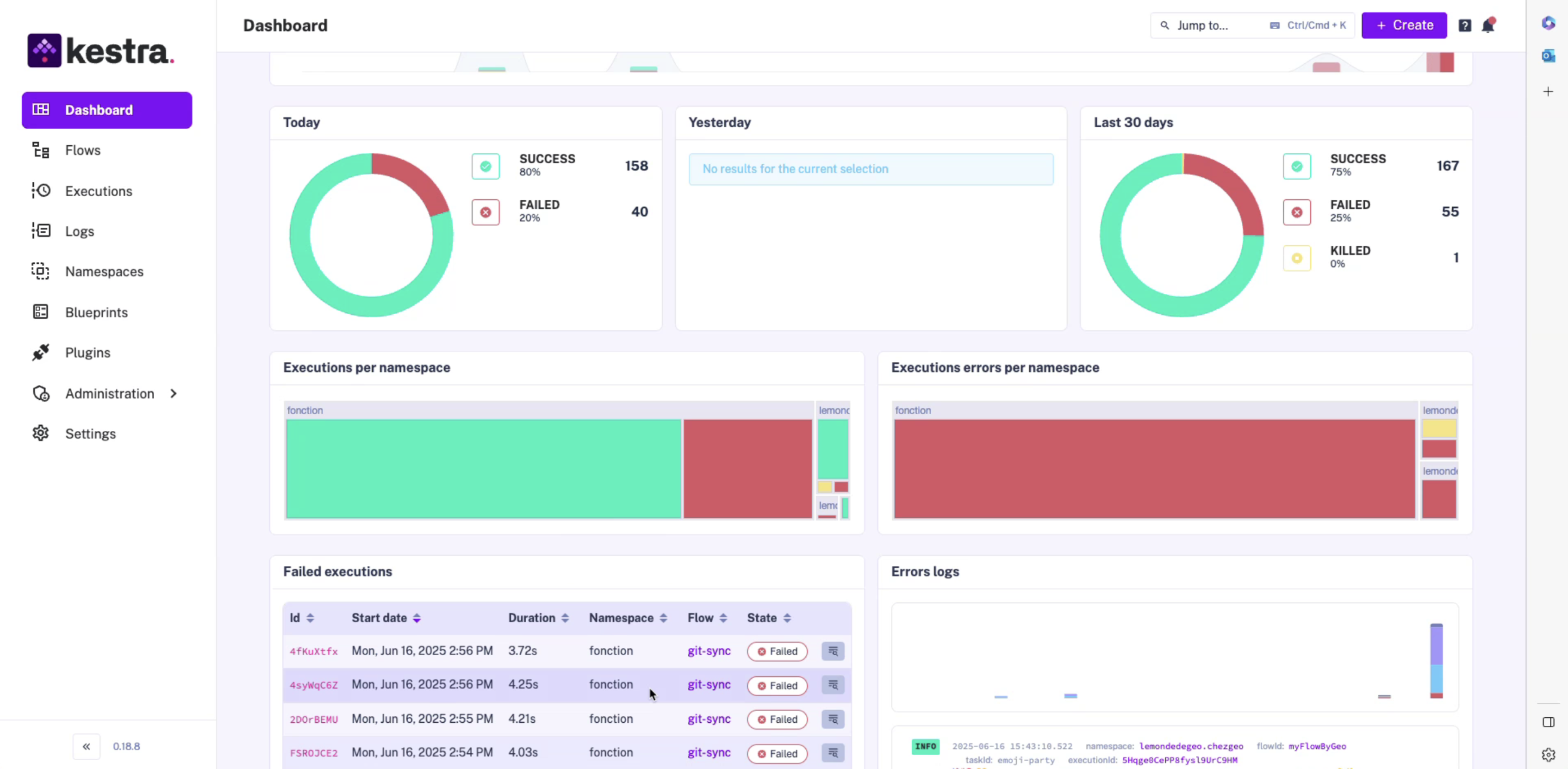The image size is (1568, 769).
Task: Open the Executions menu item
Action: click(x=98, y=191)
